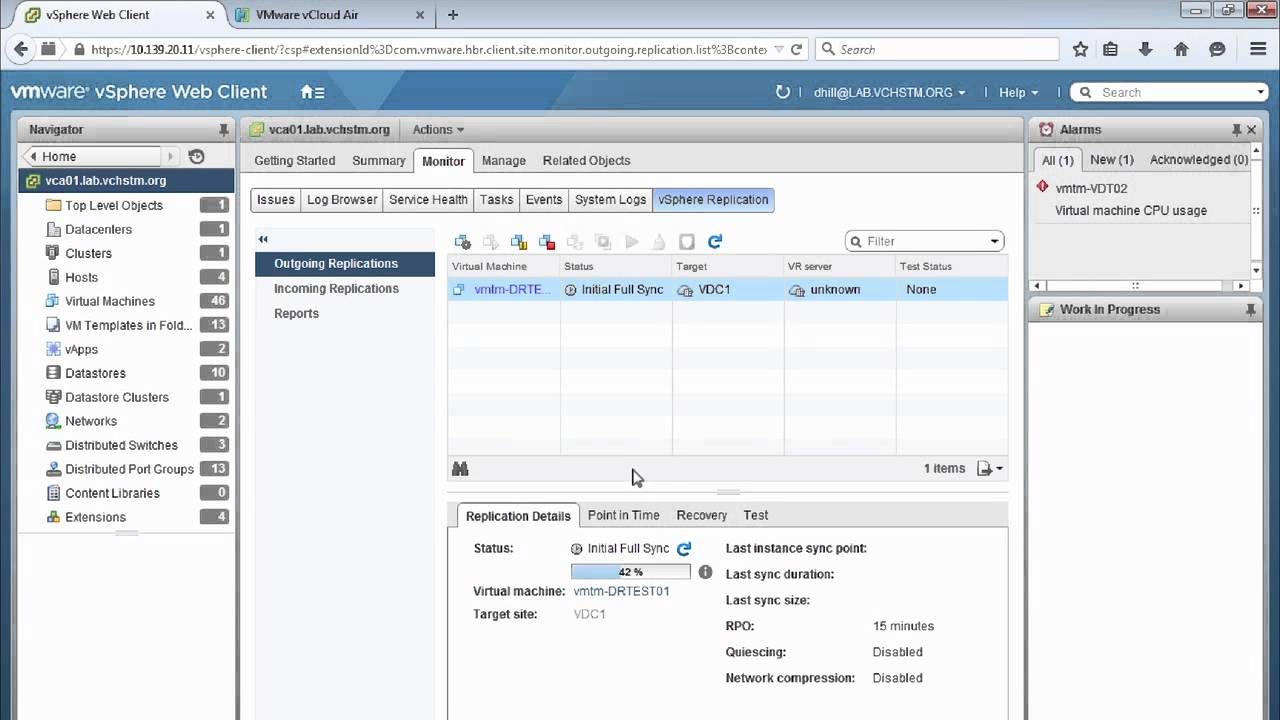Screen dimensions: 1280x720
Task: Open the Actions dropdown menu
Action: [438, 130]
